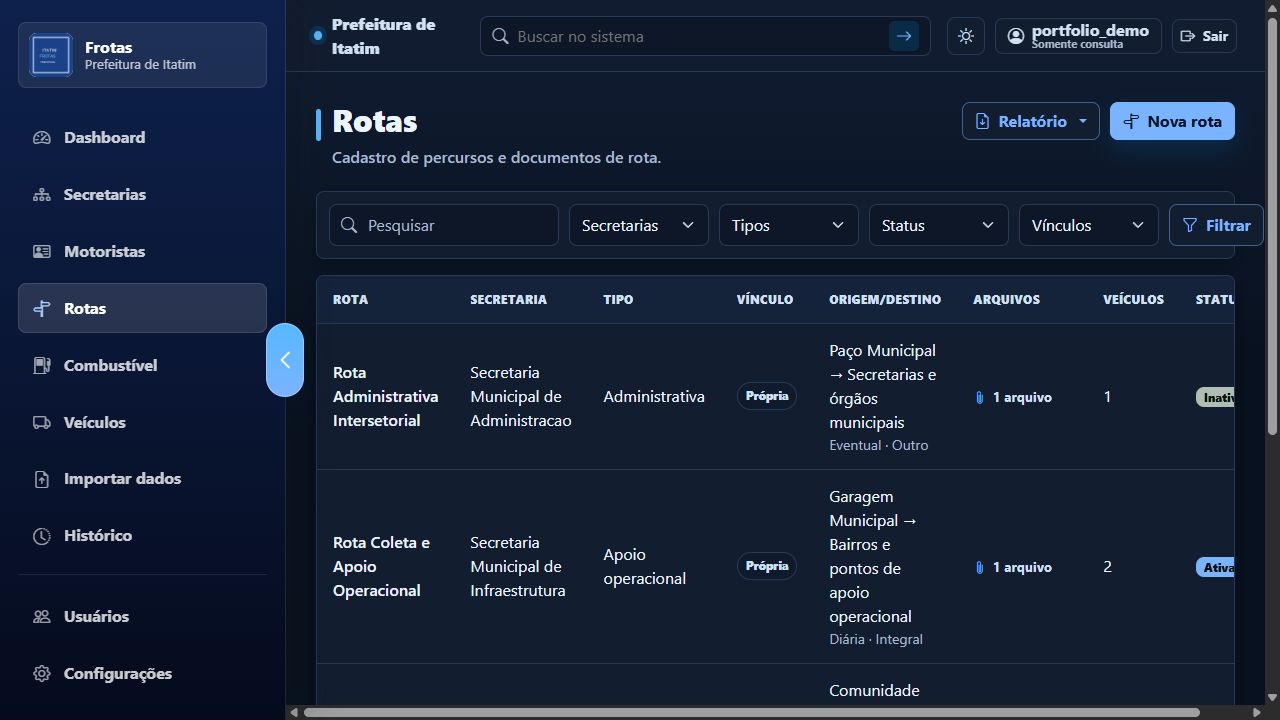Viewport: 1280px width, 720px height.
Task: Open the Tipos filter dropdown
Action: (x=788, y=225)
